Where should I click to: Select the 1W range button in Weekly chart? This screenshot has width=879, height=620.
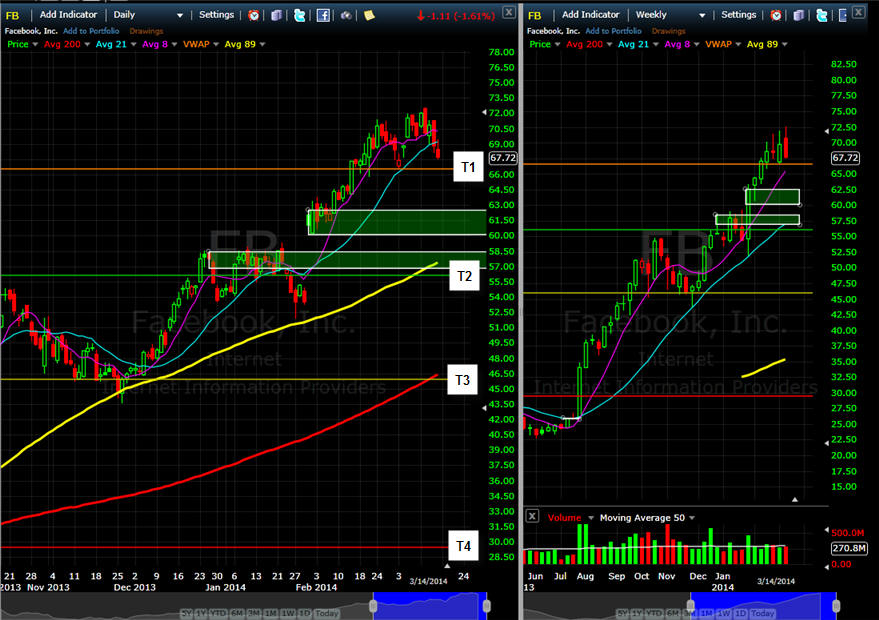(724, 613)
